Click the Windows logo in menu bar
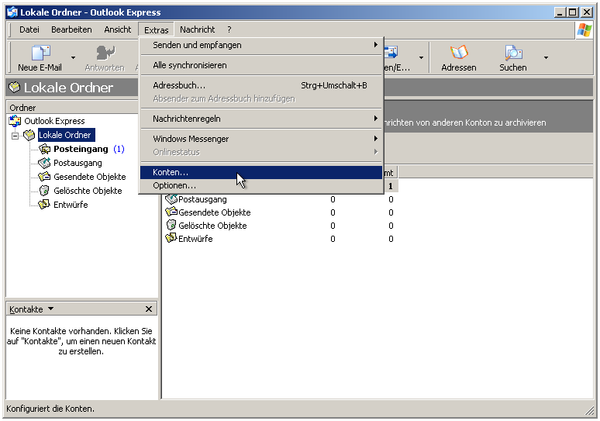This screenshot has height=421, width=600. pyautogui.click(x=584, y=30)
